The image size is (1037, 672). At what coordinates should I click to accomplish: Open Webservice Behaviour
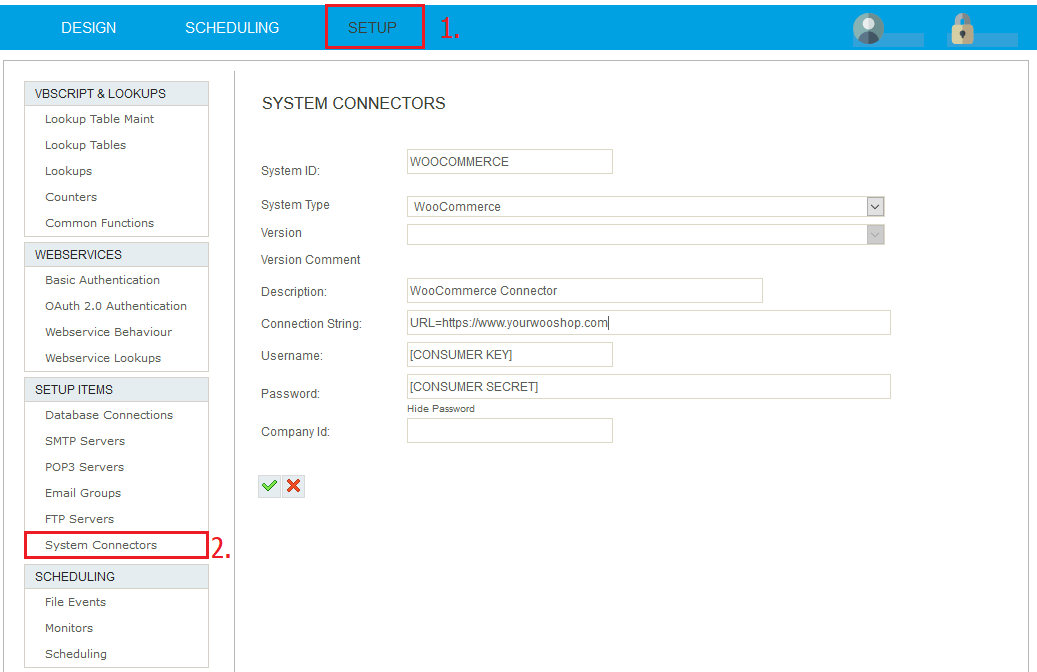coord(108,332)
